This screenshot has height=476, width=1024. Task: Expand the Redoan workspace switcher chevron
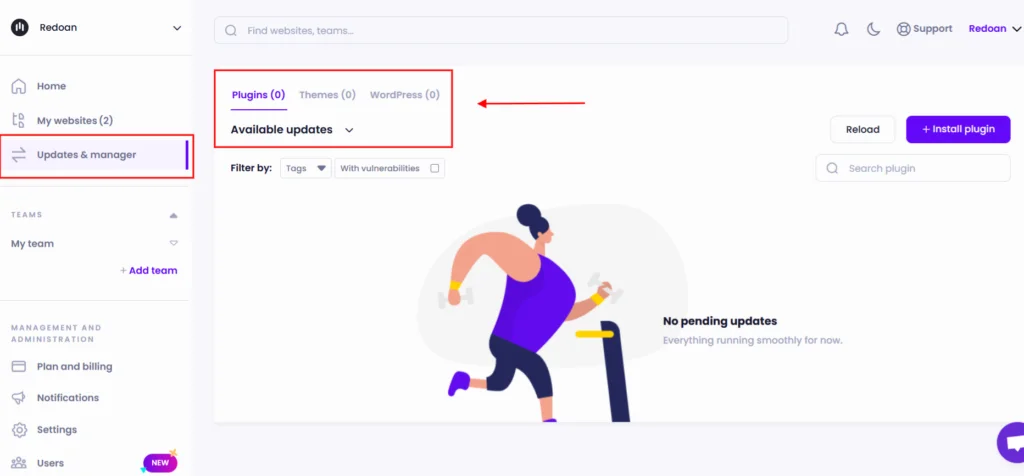(177, 28)
